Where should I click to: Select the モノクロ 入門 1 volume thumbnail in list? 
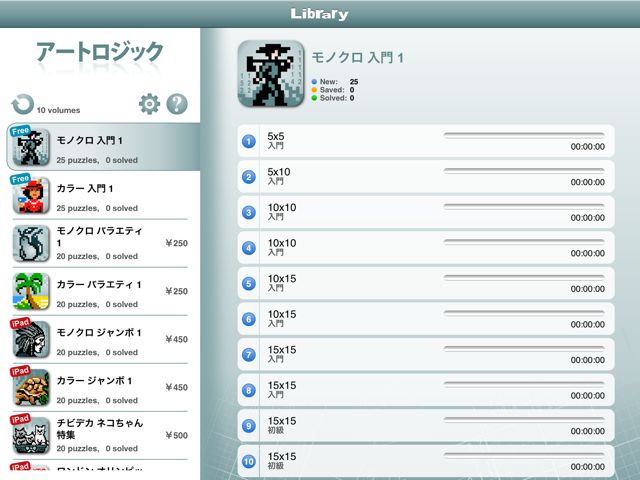pyautogui.click(x=31, y=147)
